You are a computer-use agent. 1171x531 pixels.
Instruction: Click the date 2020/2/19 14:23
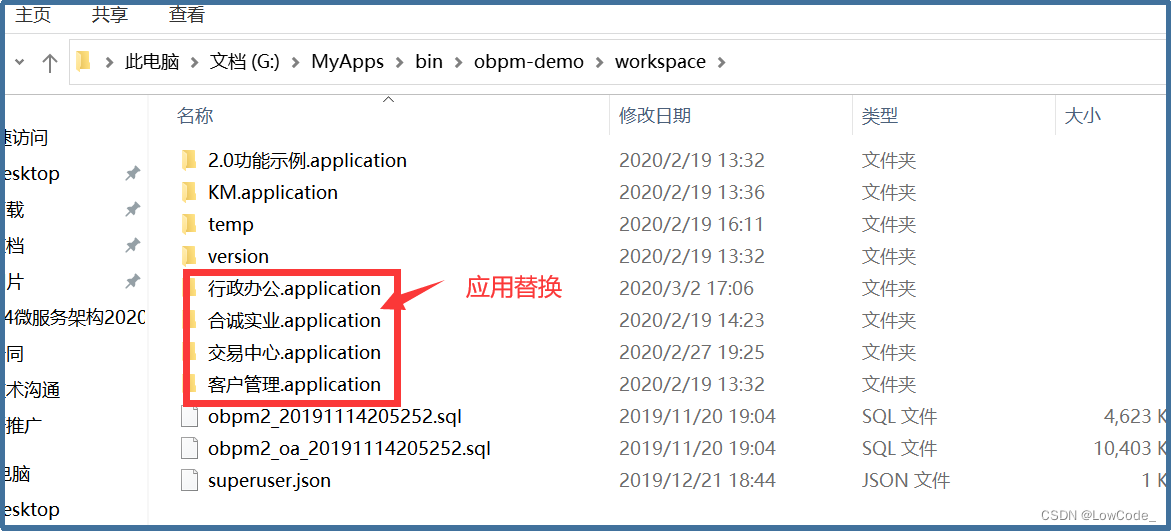point(692,320)
